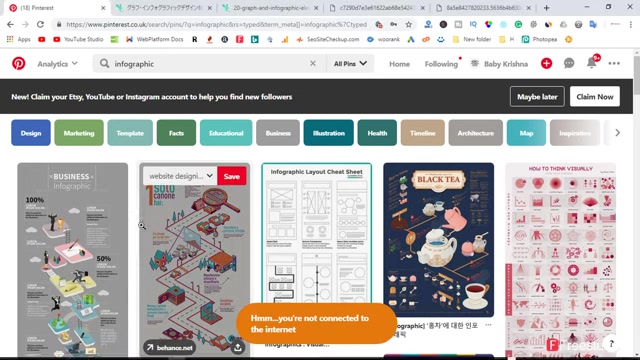Filter by the Illustration chip
This screenshot has height=360, width=640.
[x=329, y=133]
